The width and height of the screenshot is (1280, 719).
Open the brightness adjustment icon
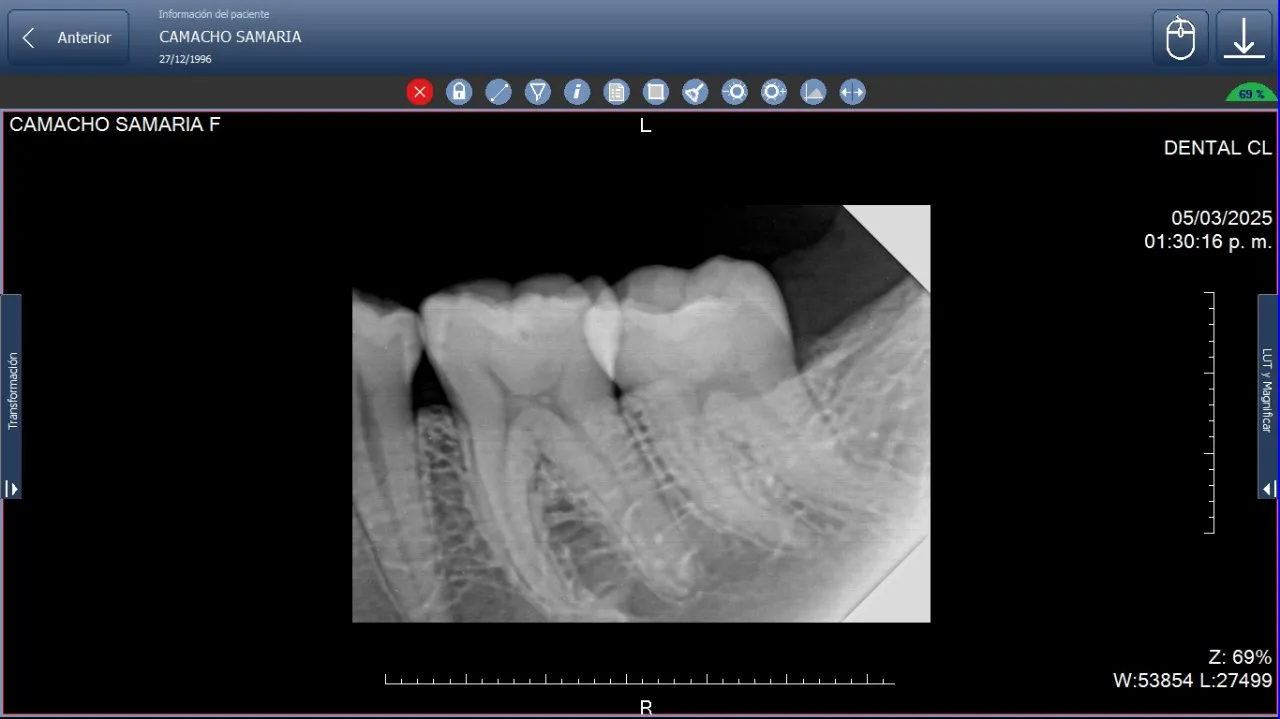[734, 92]
